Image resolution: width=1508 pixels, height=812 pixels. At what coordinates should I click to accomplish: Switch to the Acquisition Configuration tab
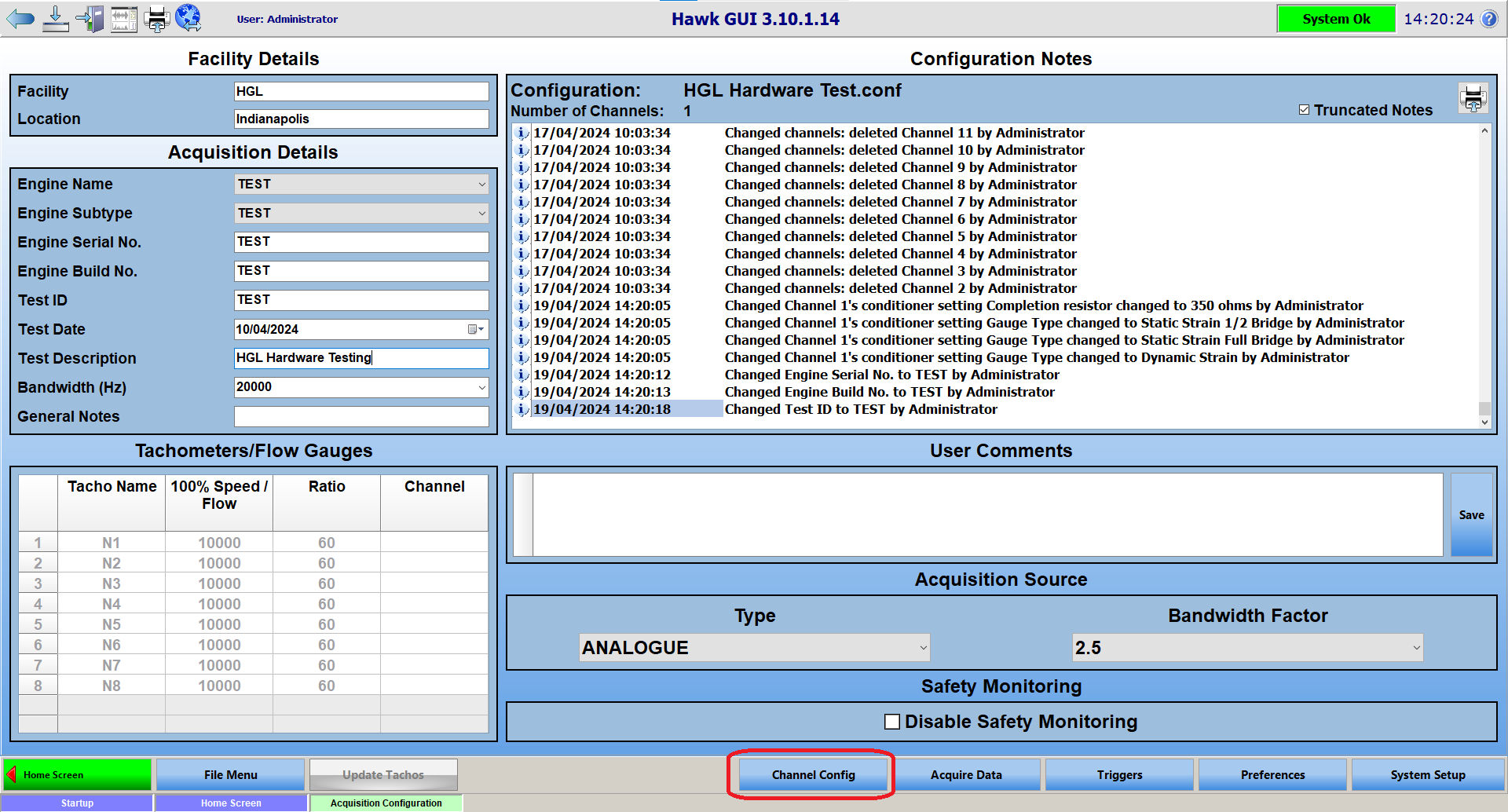point(386,803)
